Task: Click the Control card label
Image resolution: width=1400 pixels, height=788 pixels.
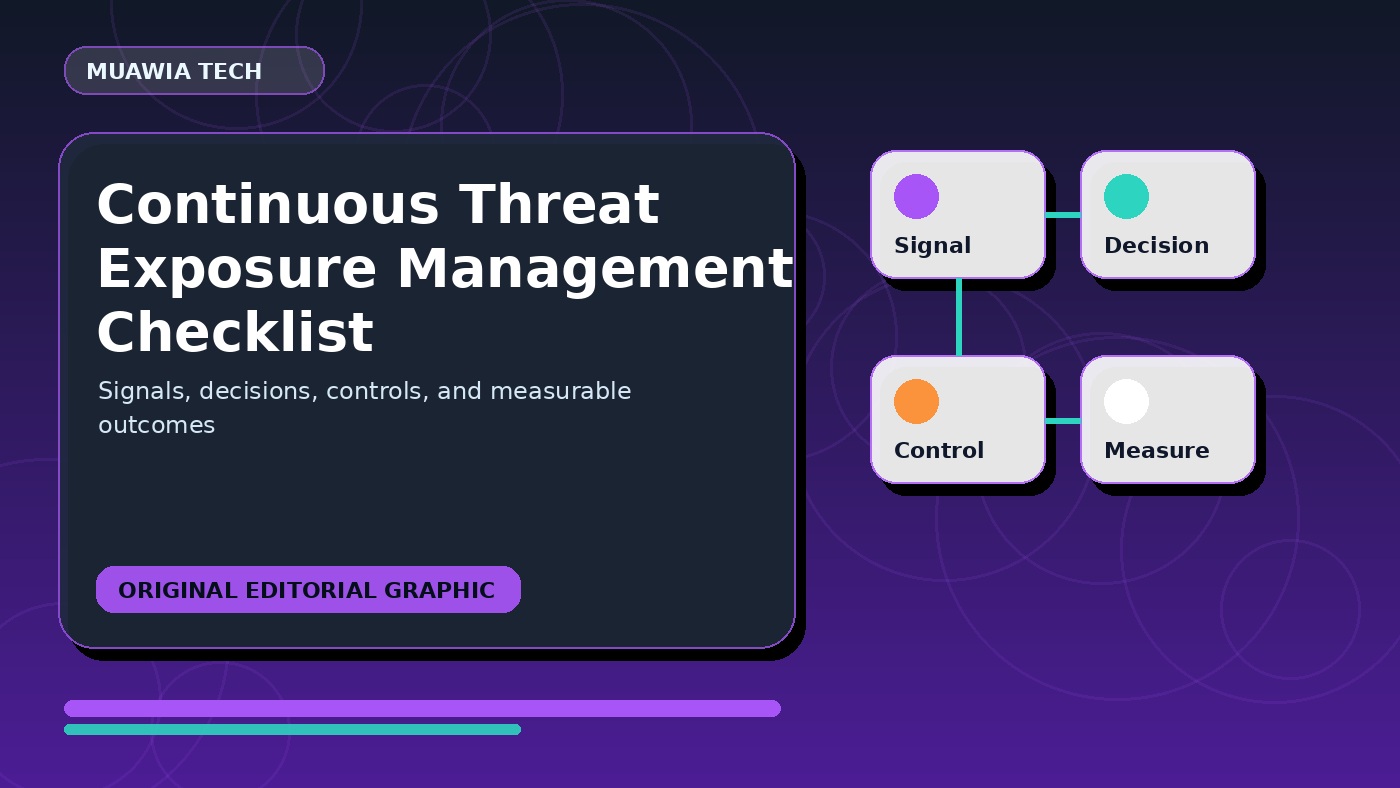Action: pos(939,451)
